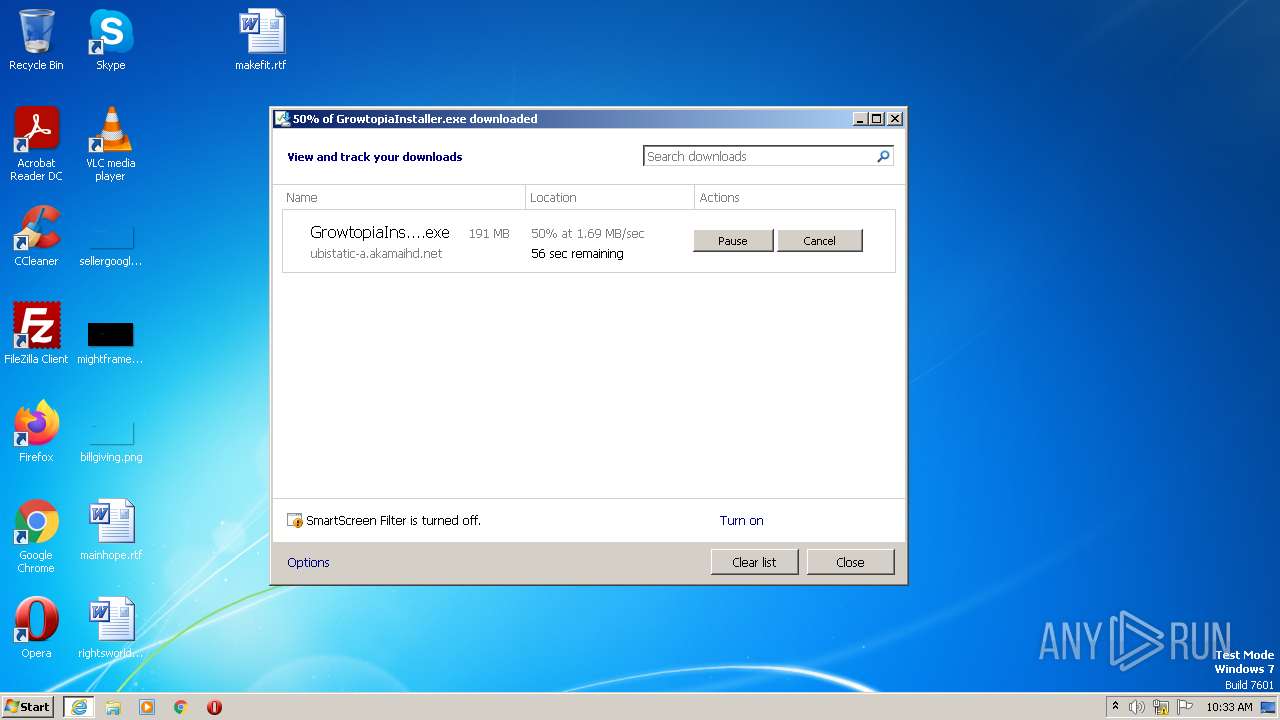The height and width of the screenshot is (720, 1280).
Task: Open mainhope.rtf document icon
Action: pyautogui.click(x=110, y=530)
